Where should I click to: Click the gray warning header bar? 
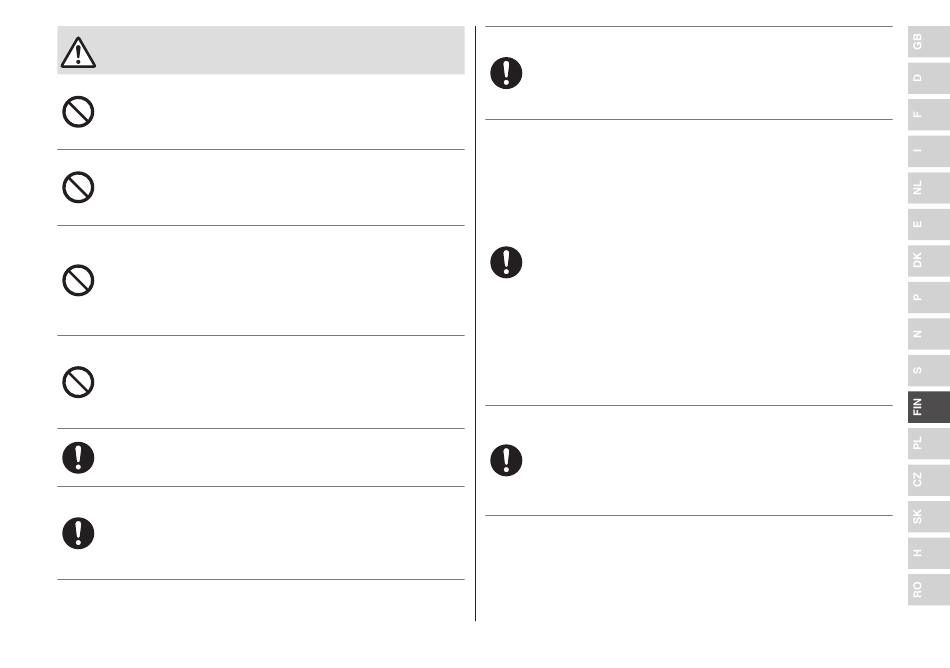pos(261,50)
